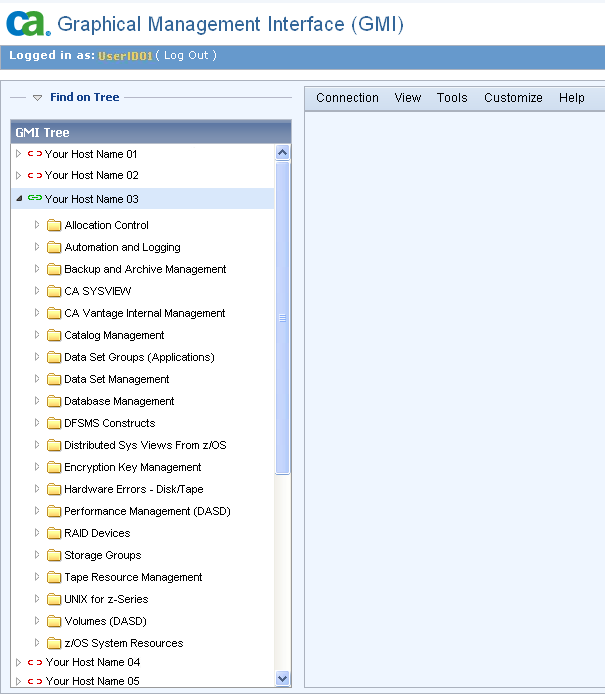Click the Log Out link
The image size is (605, 697).
pyautogui.click(x=186, y=56)
